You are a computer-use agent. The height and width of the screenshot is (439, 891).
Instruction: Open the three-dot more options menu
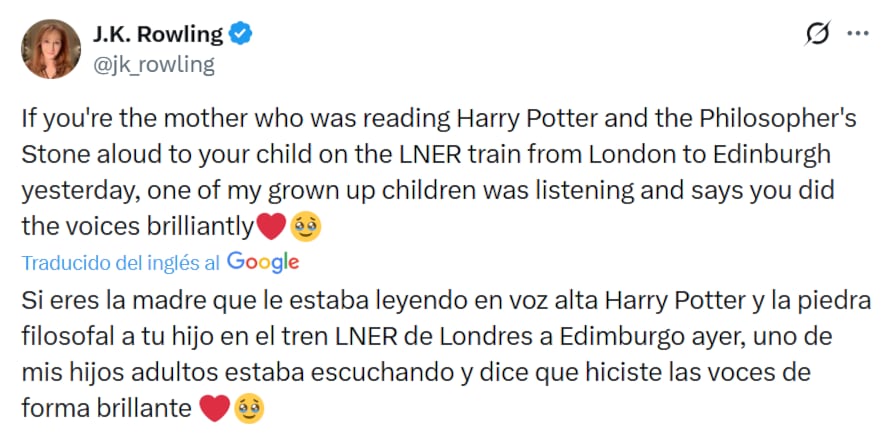858,34
